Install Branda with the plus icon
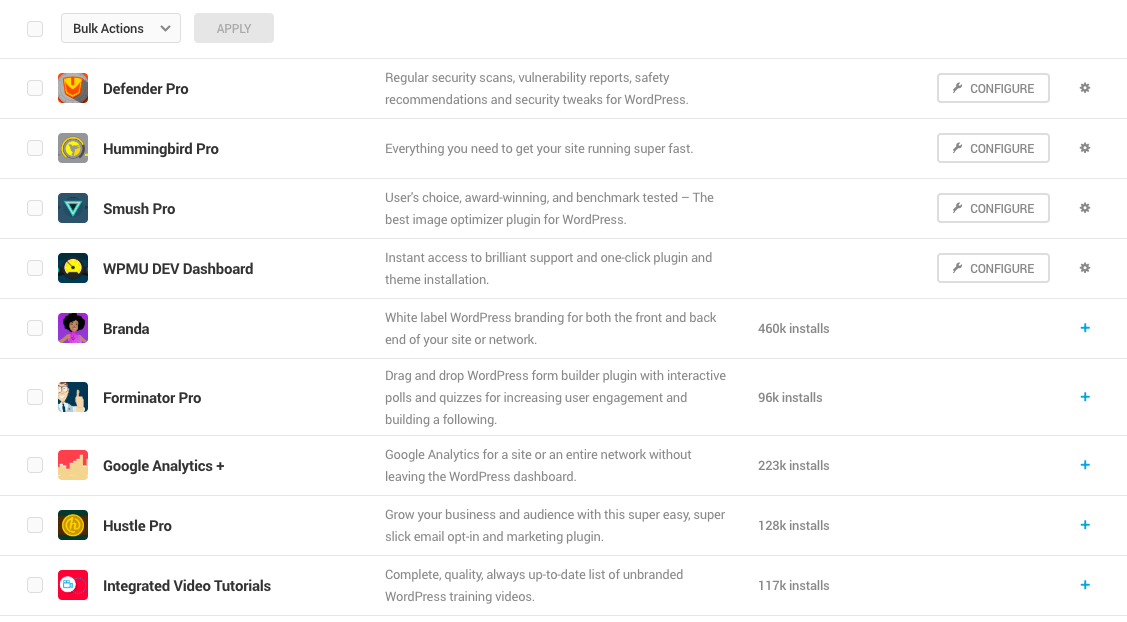Screen dimensions: 1127x622 [1085, 328]
